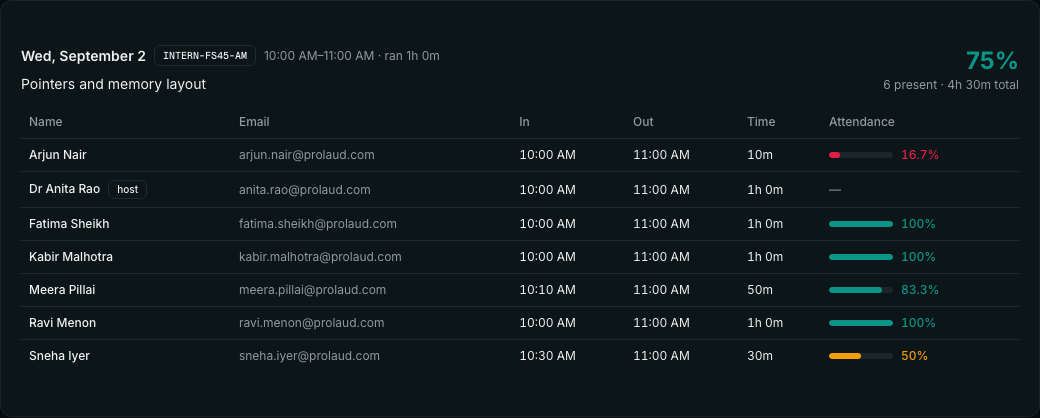
Task: Click the 10:00 AM–11:00 AM session time text
Action: (x=319, y=56)
